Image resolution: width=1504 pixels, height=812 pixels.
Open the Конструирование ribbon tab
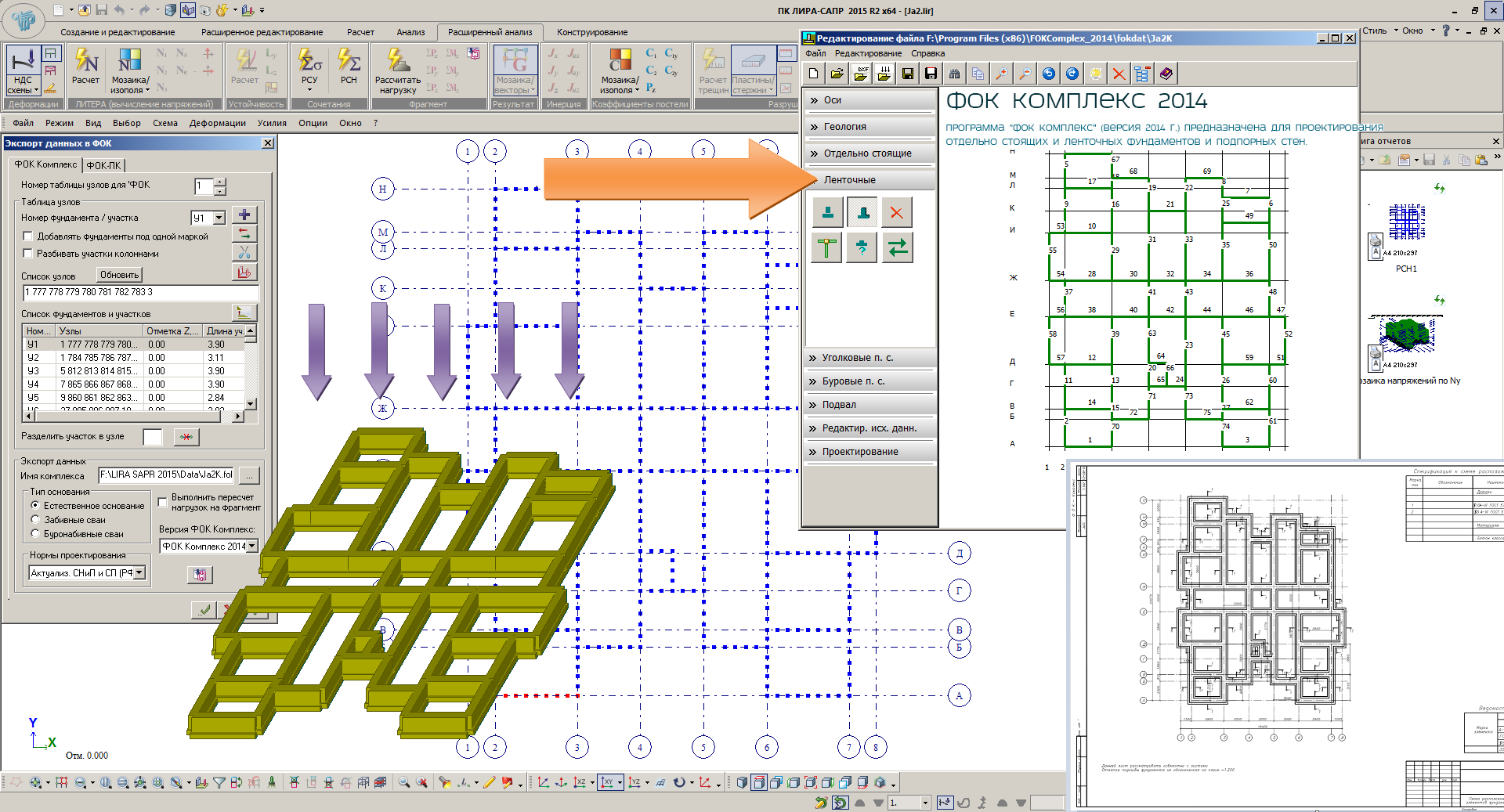[592, 32]
